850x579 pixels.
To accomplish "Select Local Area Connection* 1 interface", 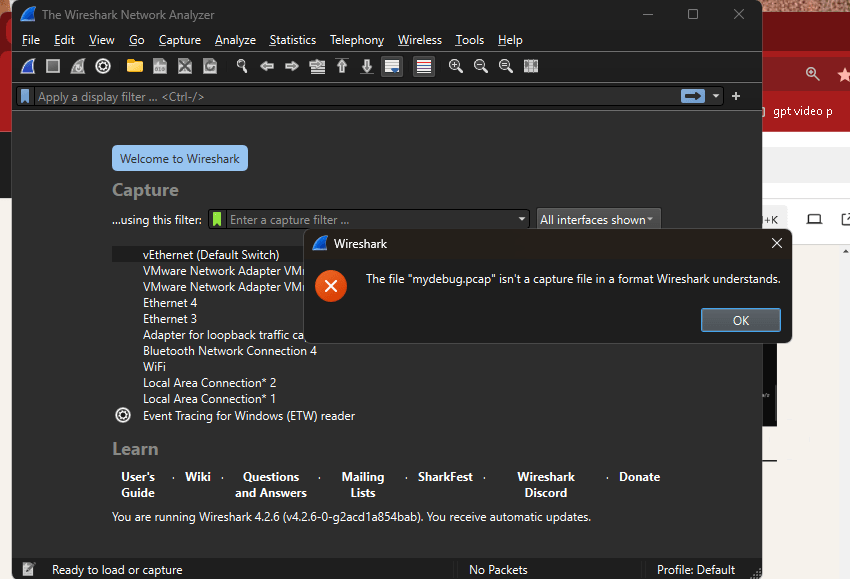I will (x=209, y=398).
